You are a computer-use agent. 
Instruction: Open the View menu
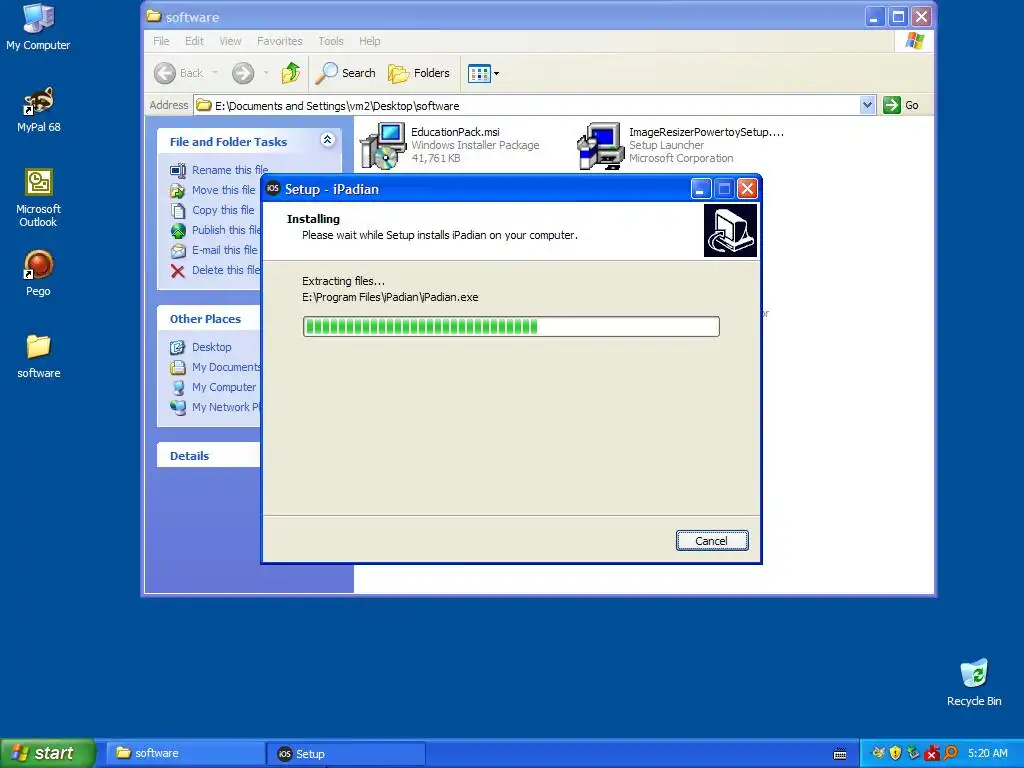(x=230, y=41)
